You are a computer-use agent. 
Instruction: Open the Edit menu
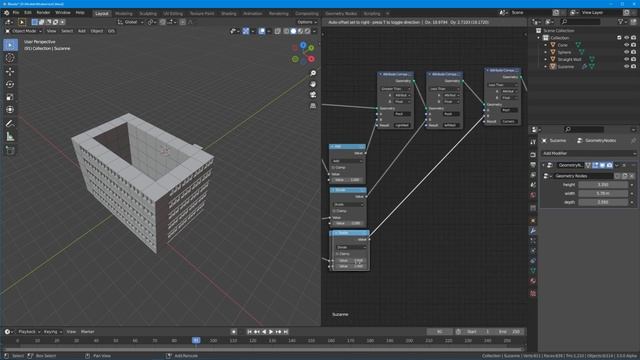27,13
